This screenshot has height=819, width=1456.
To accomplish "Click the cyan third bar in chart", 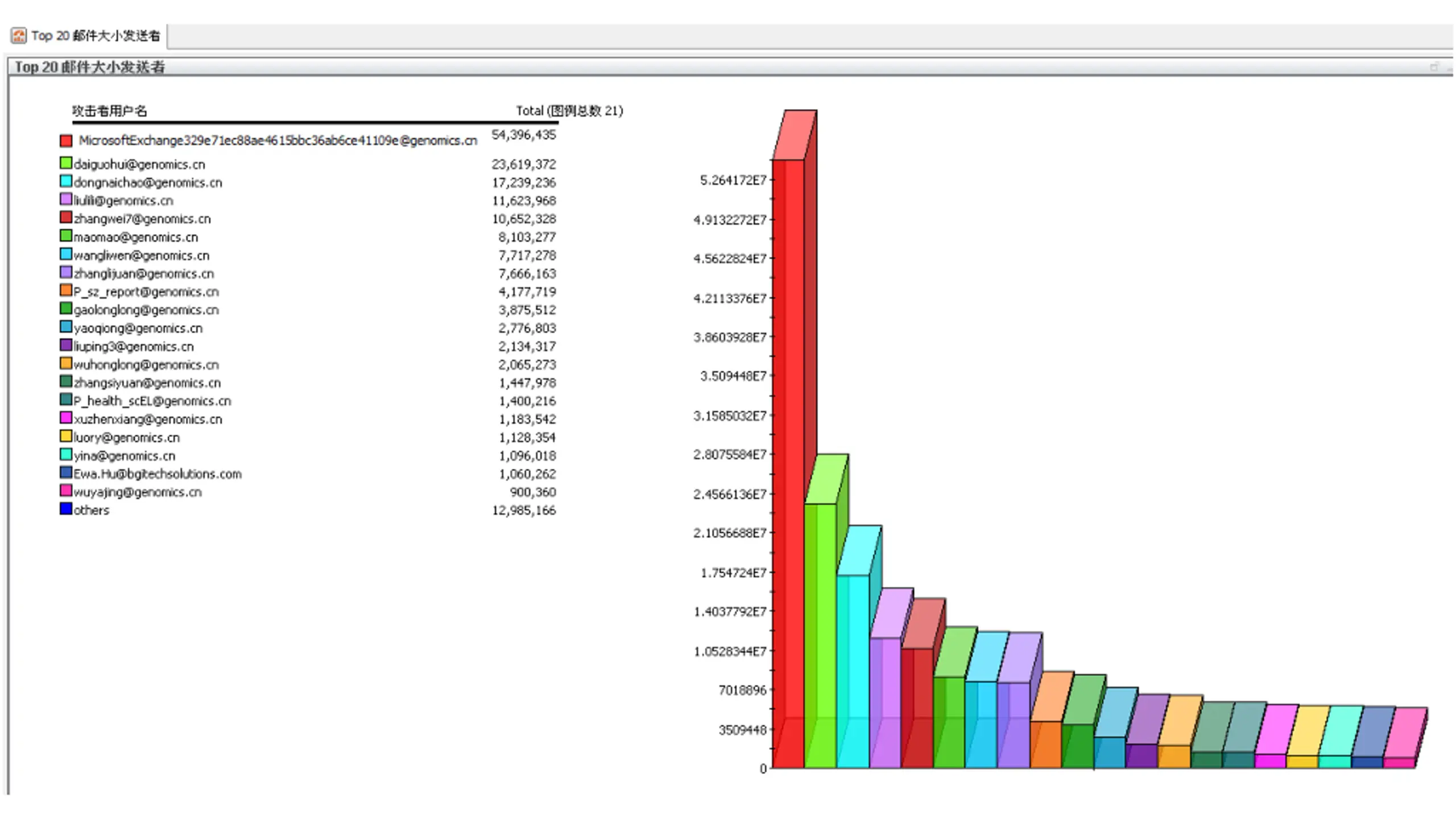I will [853, 671].
